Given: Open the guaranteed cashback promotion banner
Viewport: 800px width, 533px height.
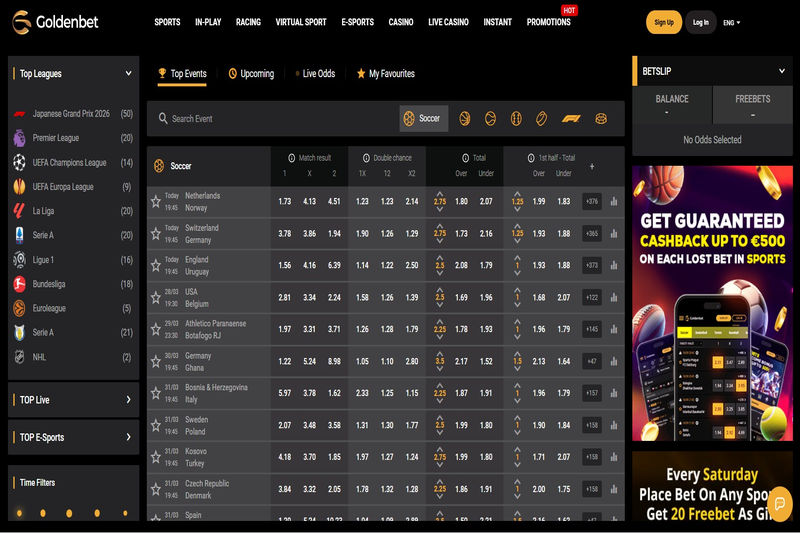Looking at the screenshot, I should pos(712,303).
